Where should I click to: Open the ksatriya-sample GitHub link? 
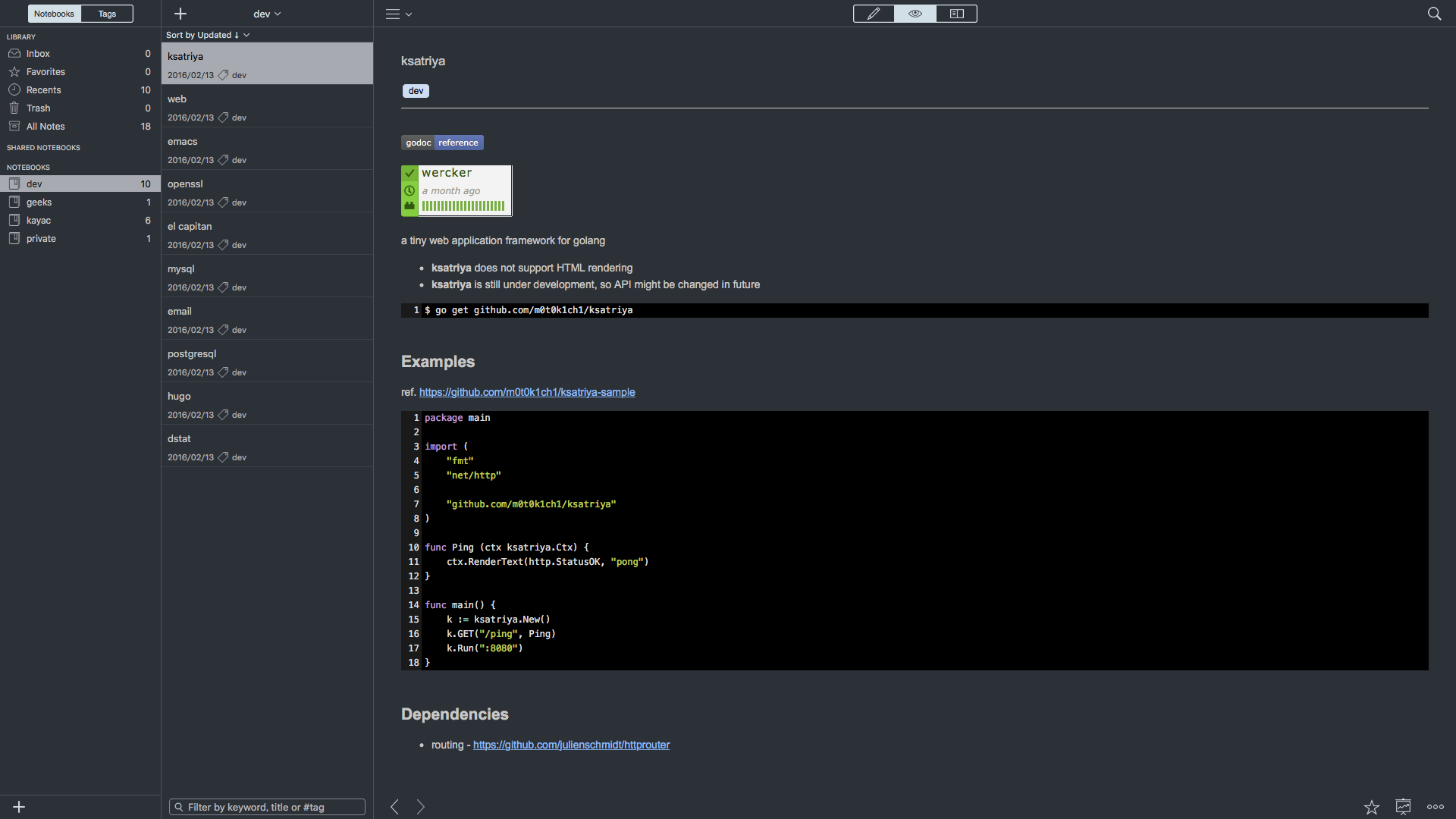click(526, 392)
